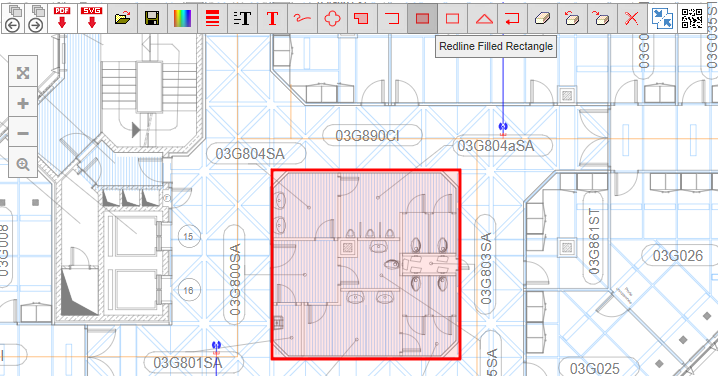This screenshot has height=376, width=718.
Task: Export the drawing as PDF
Action: (62, 18)
